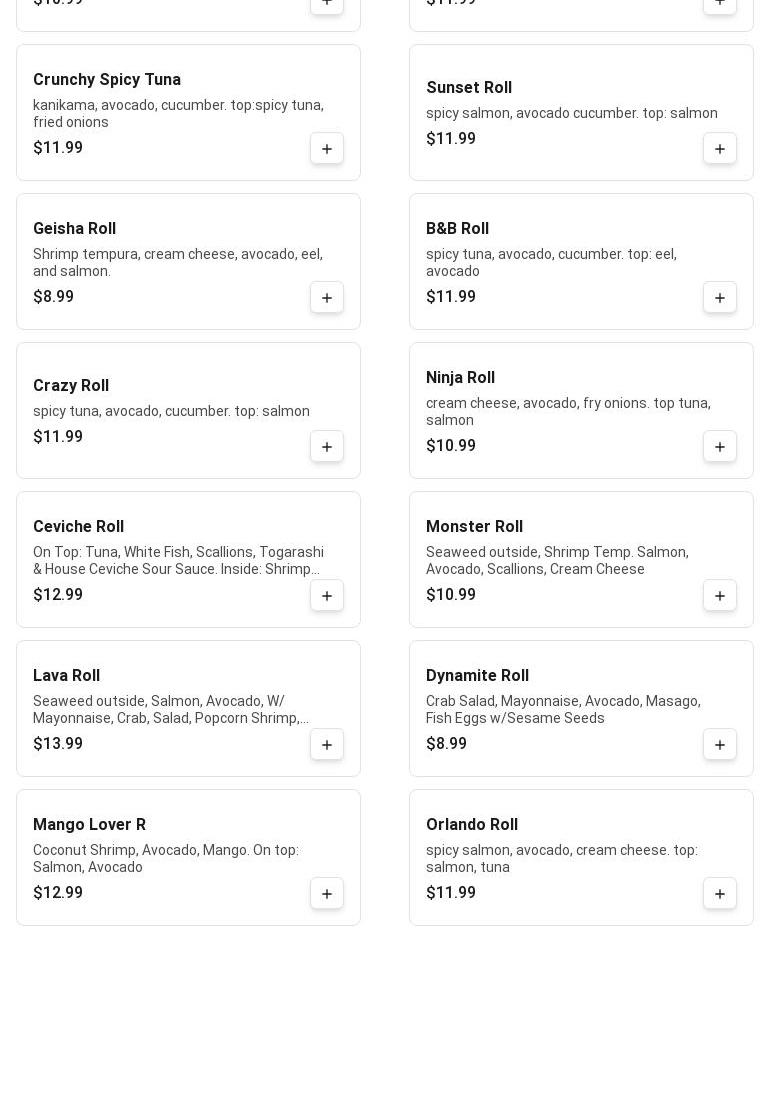Click the Ceviche Roll description text
This screenshot has width=770, height=1095.
178,561
